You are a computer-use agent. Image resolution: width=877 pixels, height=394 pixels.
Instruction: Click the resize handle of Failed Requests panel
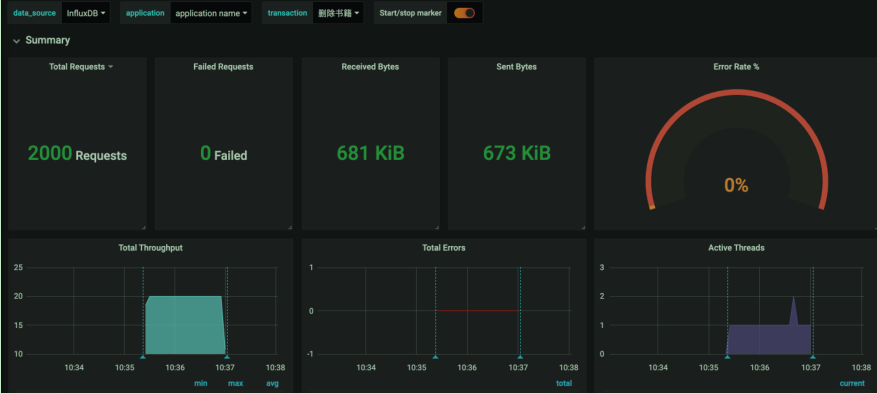point(290,227)
